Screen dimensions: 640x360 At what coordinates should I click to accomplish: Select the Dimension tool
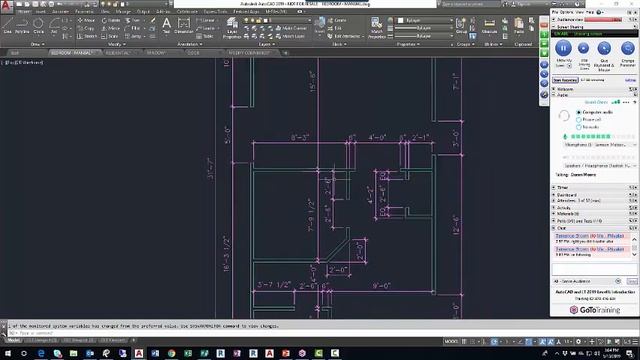pyautogui.click(x=184, y=25)
